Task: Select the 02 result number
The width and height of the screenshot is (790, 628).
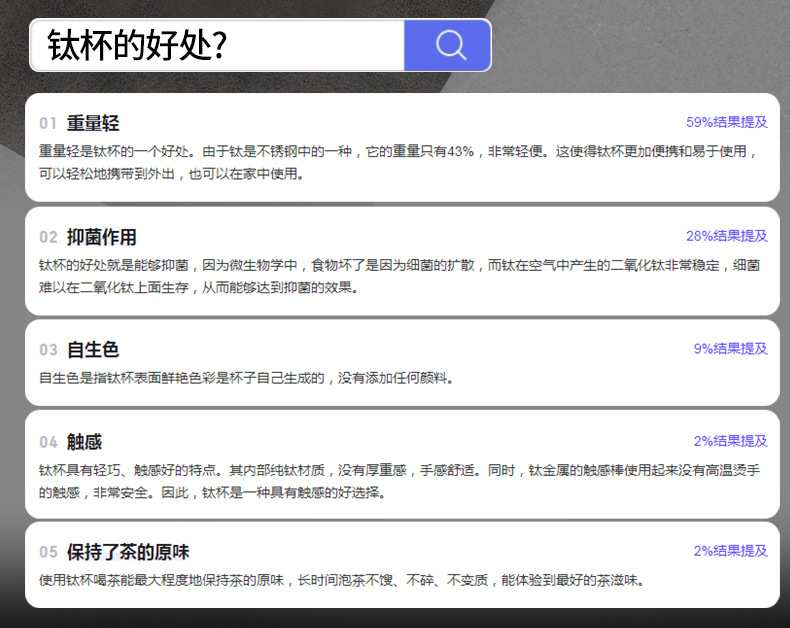Action: [48, 237]
